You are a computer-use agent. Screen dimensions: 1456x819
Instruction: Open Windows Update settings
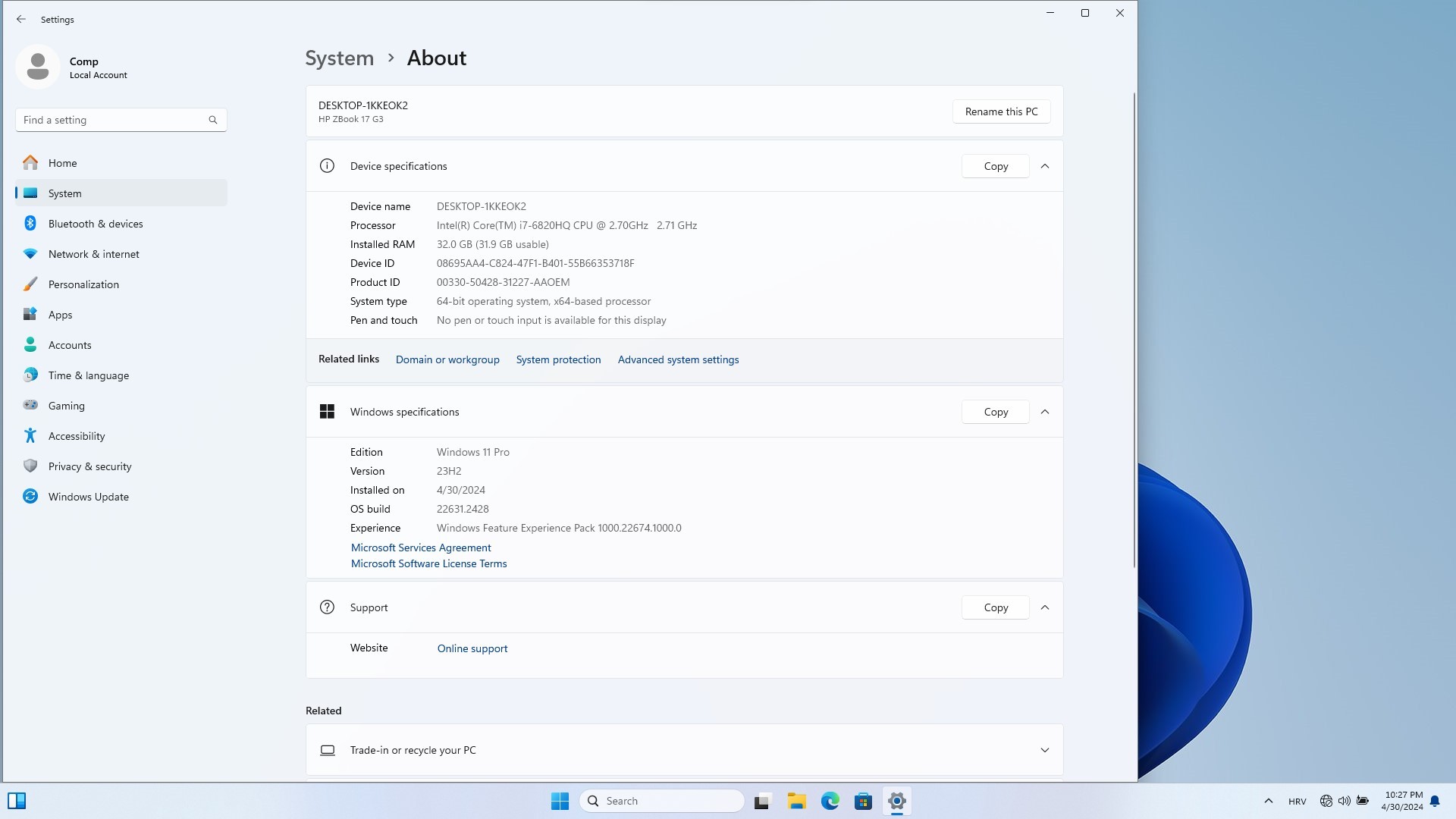121,497
